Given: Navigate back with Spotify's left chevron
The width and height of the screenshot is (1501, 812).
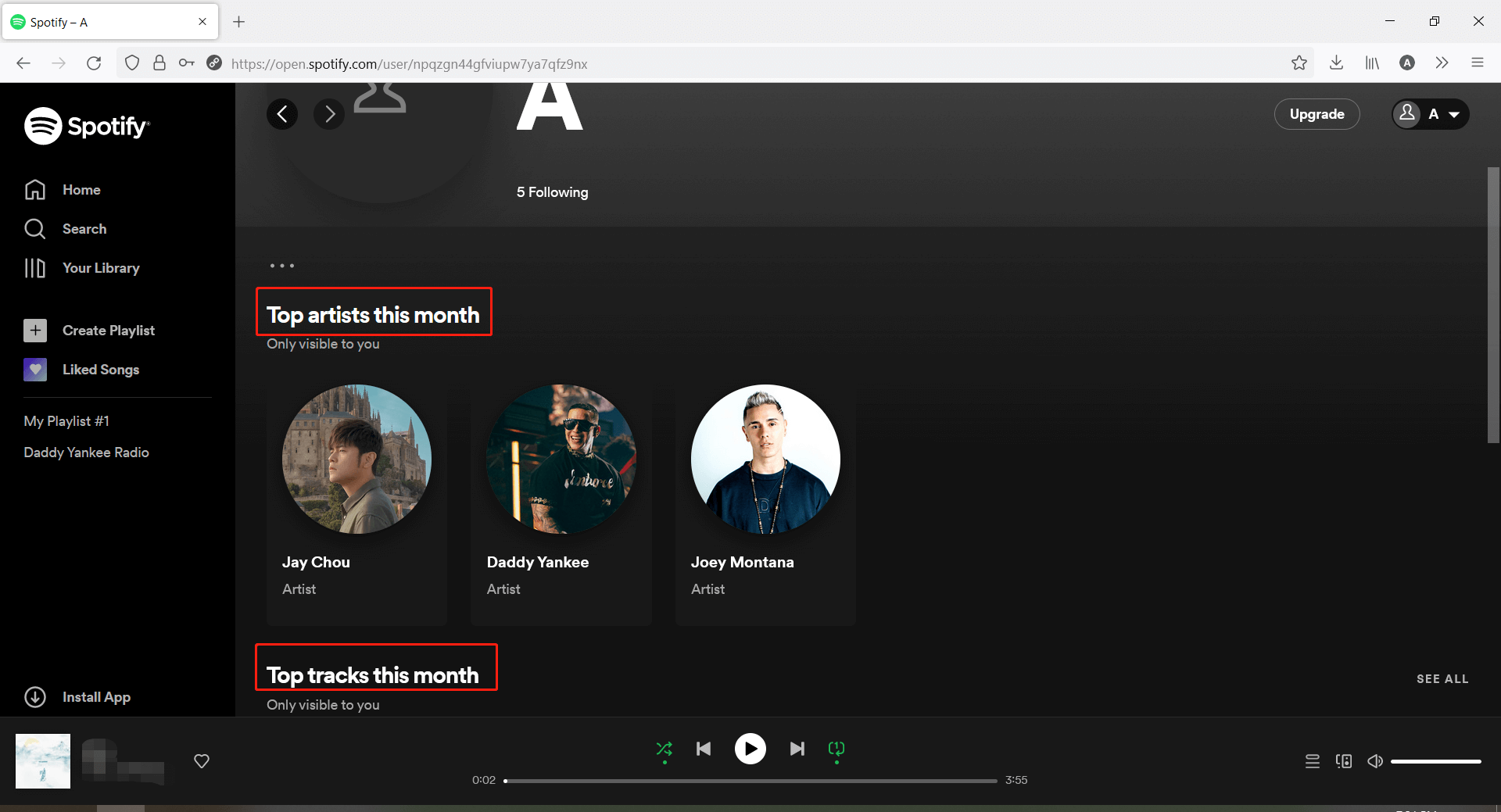Looking at the screenshot, I should (x=282, y=114).
